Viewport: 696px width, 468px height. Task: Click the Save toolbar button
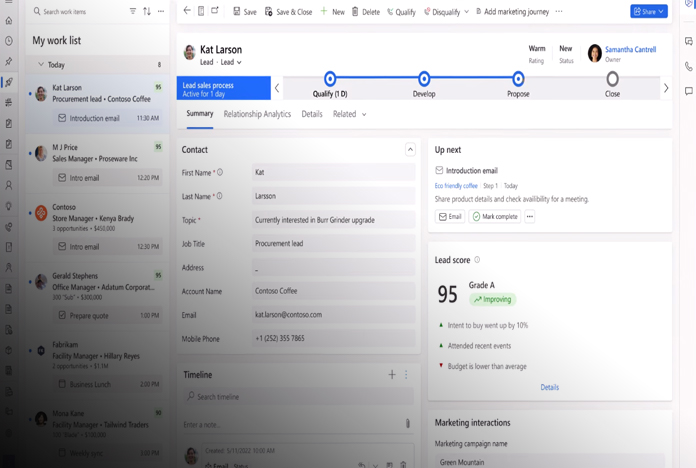pos(245,12)
